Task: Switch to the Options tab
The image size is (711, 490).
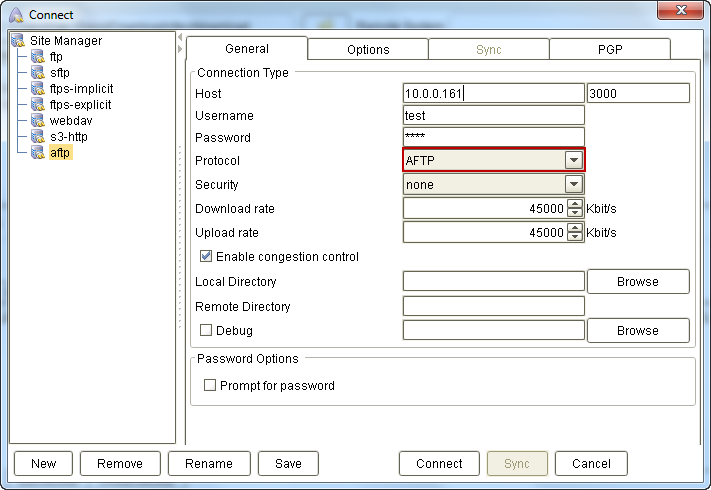Action: coord(368,49)
